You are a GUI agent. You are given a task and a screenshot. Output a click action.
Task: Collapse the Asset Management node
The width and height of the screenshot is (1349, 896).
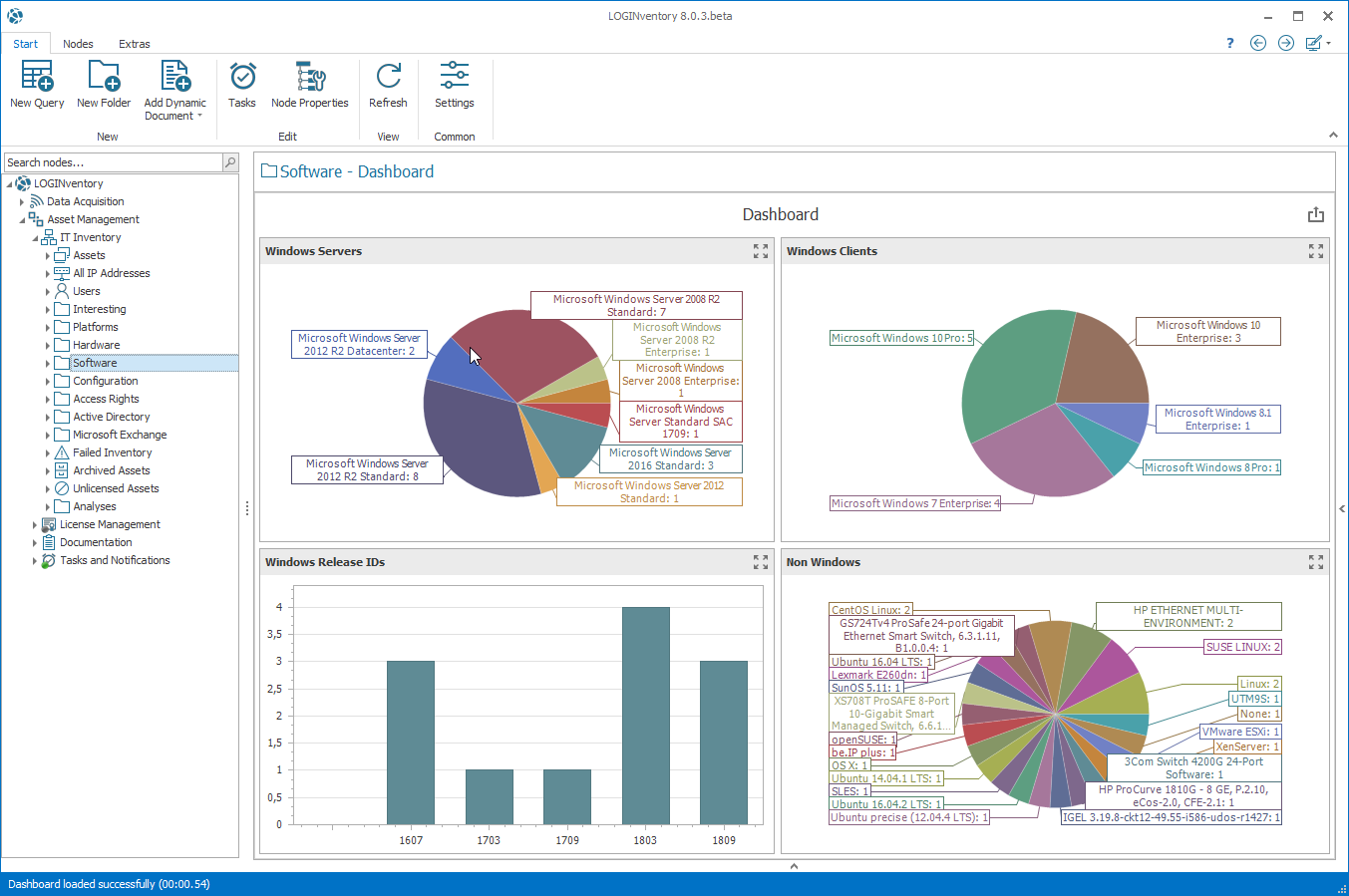[x=22, y=219]
